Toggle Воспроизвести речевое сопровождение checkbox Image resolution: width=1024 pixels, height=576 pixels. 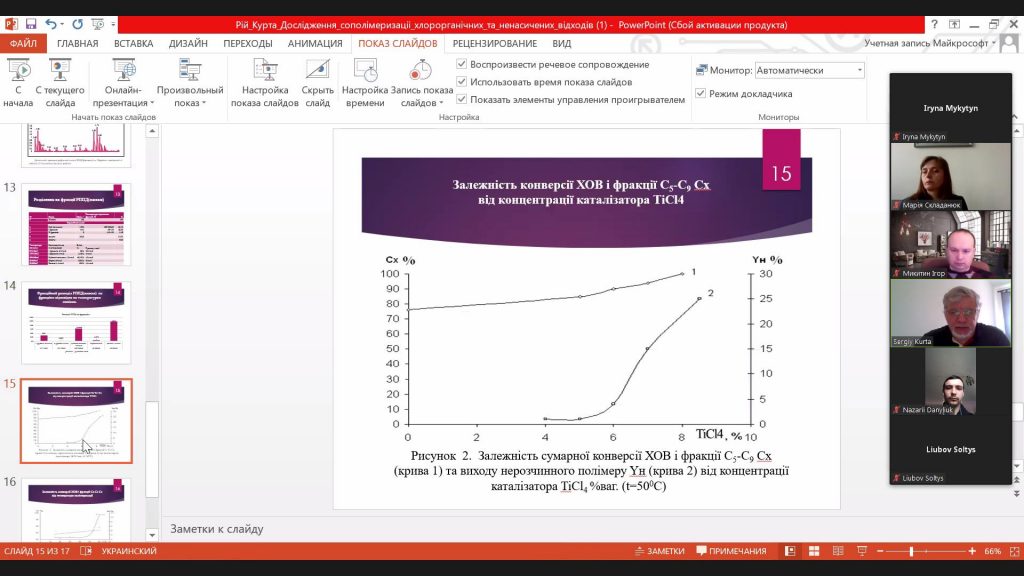click(462, 64)
